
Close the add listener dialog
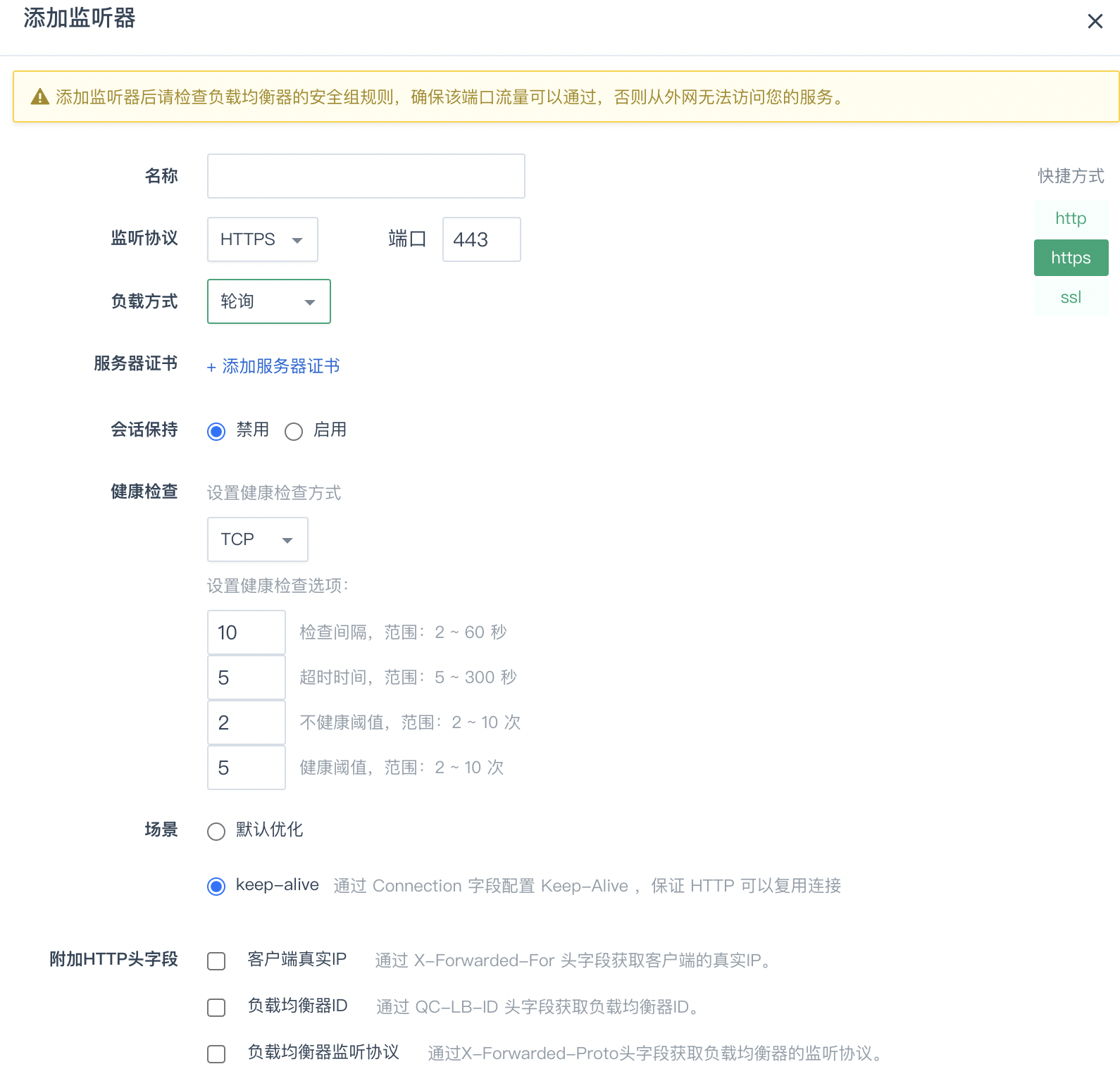pos(1095,21)
